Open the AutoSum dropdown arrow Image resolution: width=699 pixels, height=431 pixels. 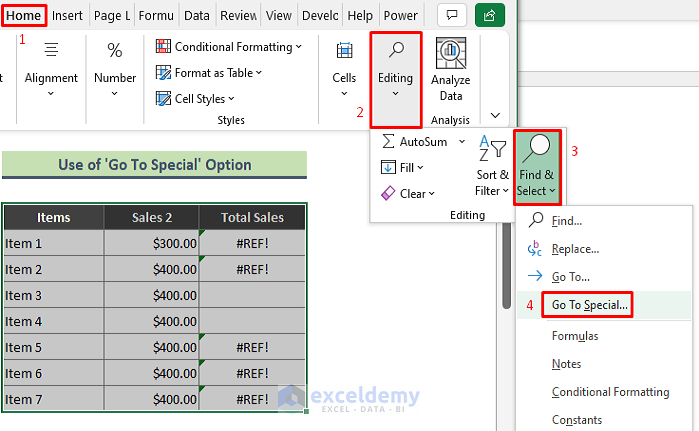click(x=462, y=142)
